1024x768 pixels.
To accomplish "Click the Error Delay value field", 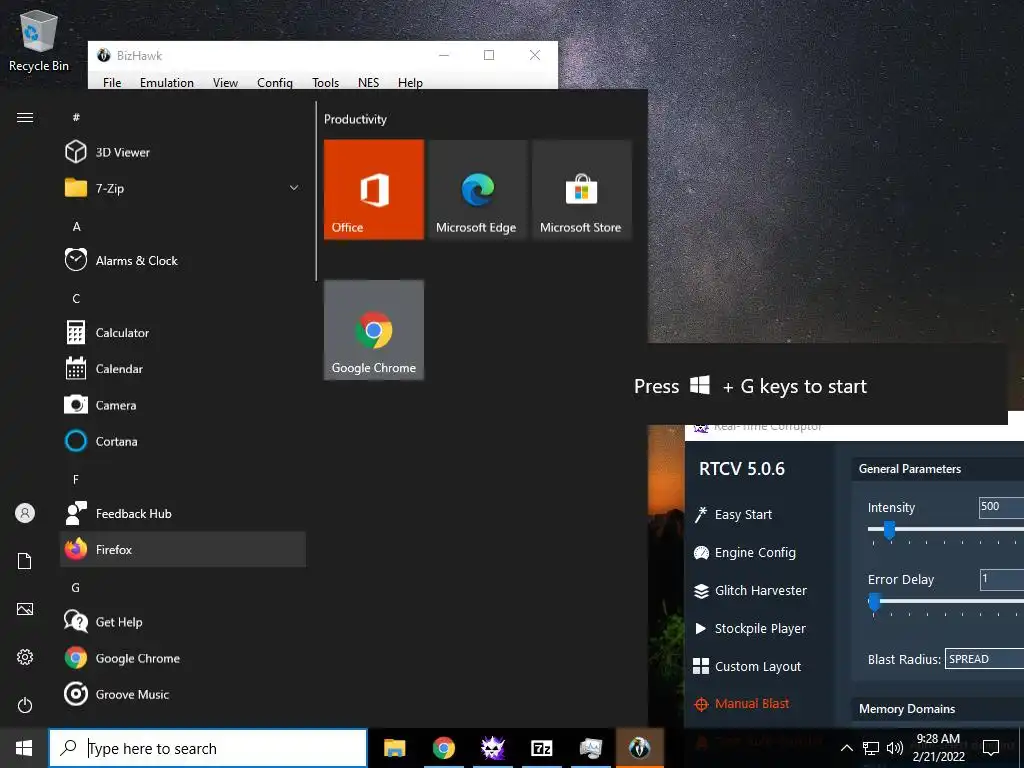I will (1002, 579).
